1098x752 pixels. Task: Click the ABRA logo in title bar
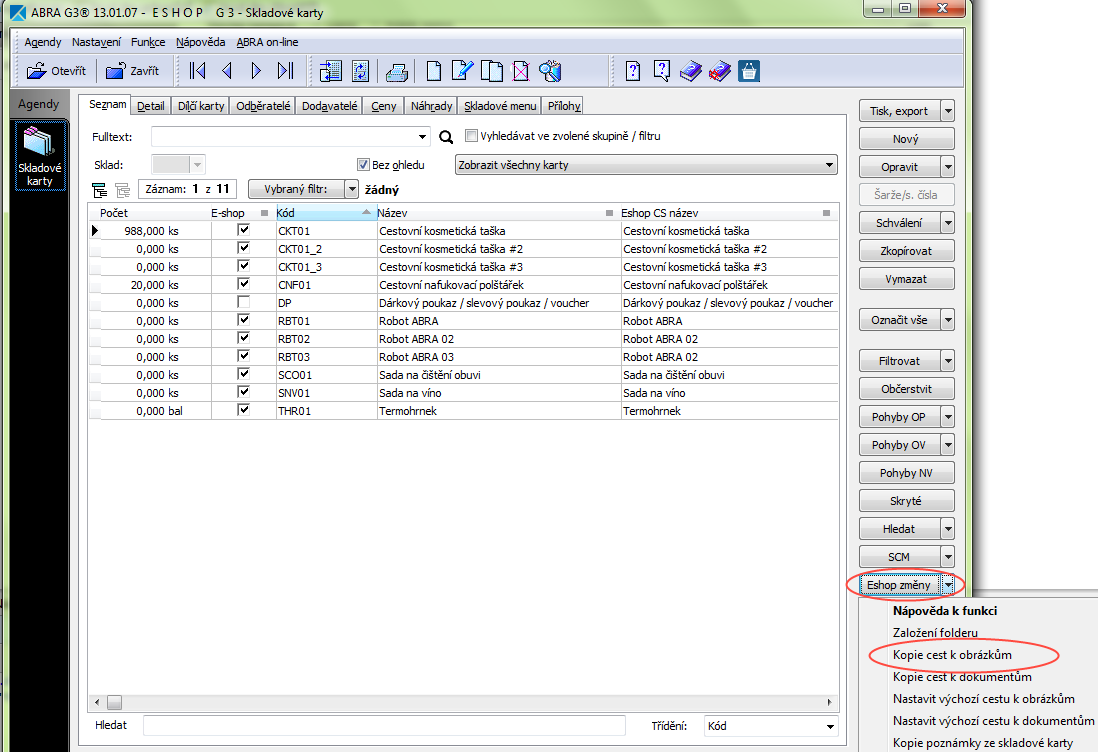(18, 12)
